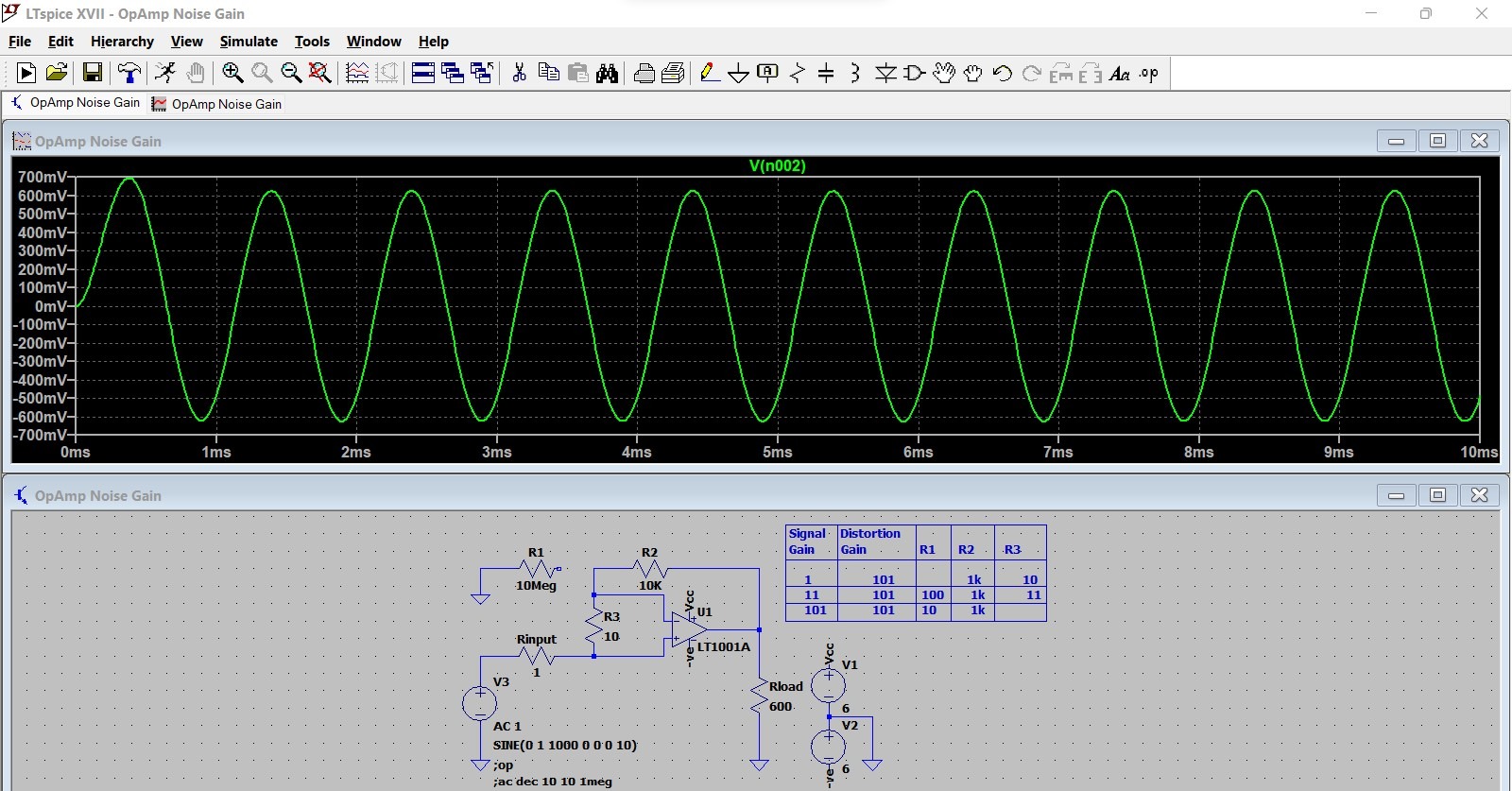Open the Control Panel hammer icon
The image size is (1512, 791).
pos(129,73)
